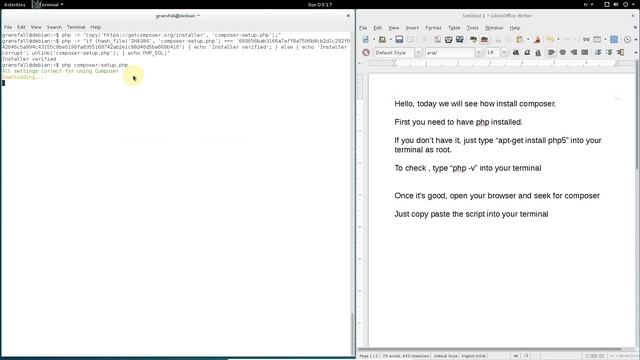Toggle Underline formatting in Writer
The image size is (640, 360).
(538, 52)
